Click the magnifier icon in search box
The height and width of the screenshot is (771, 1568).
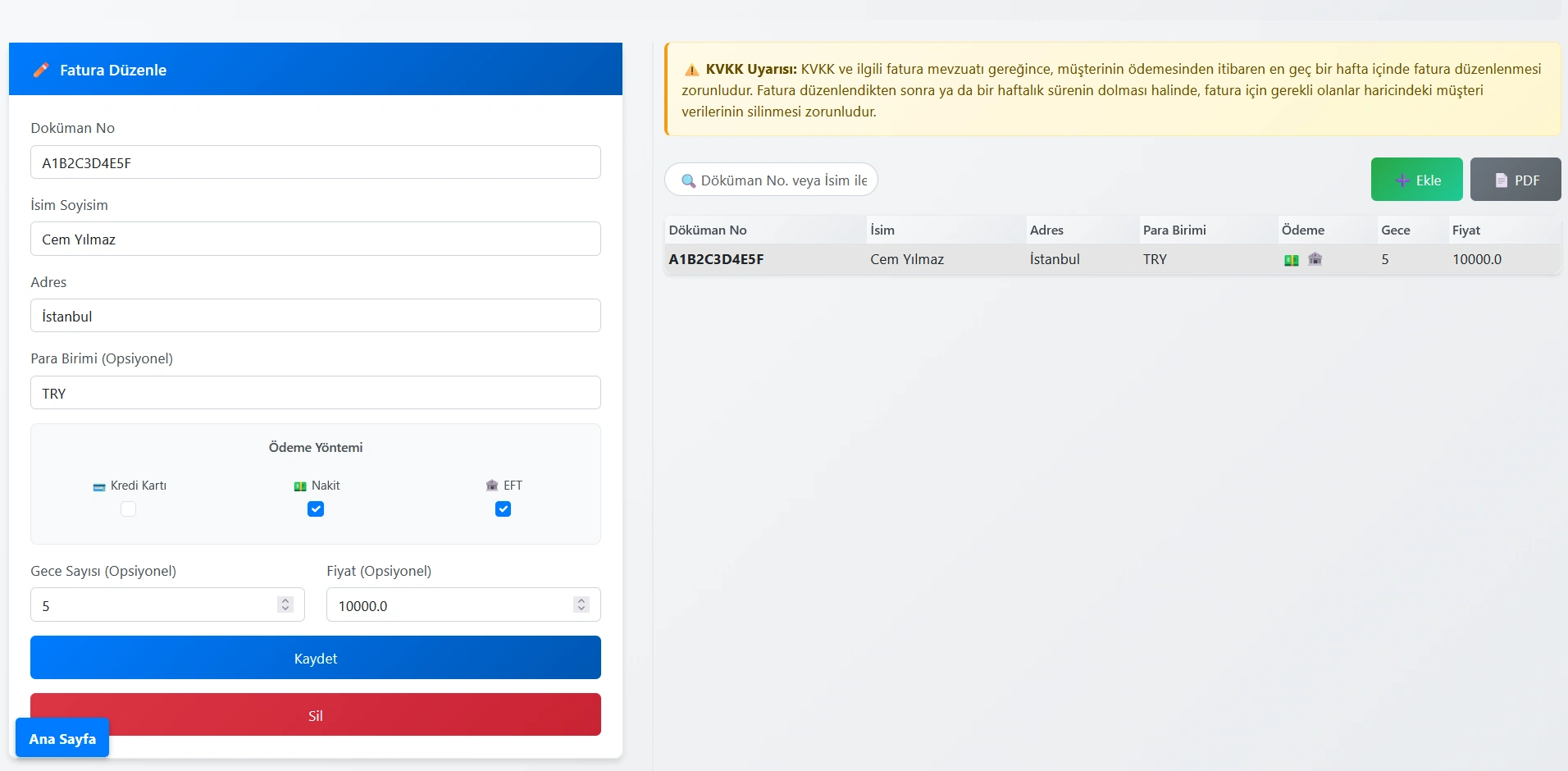688,181
